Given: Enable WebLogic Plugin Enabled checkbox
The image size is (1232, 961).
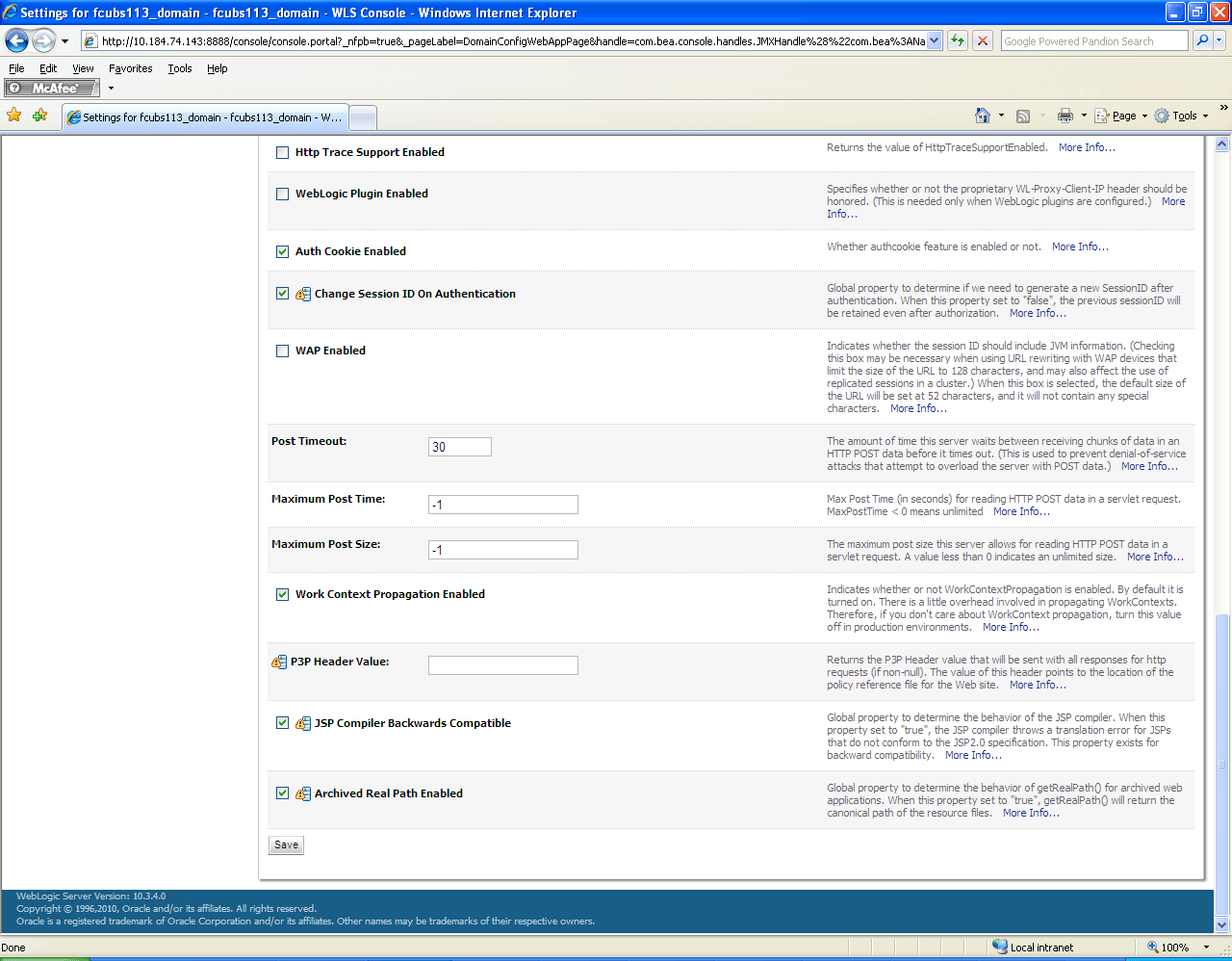Looking at the screenshot, I should [x=282, y=194].
